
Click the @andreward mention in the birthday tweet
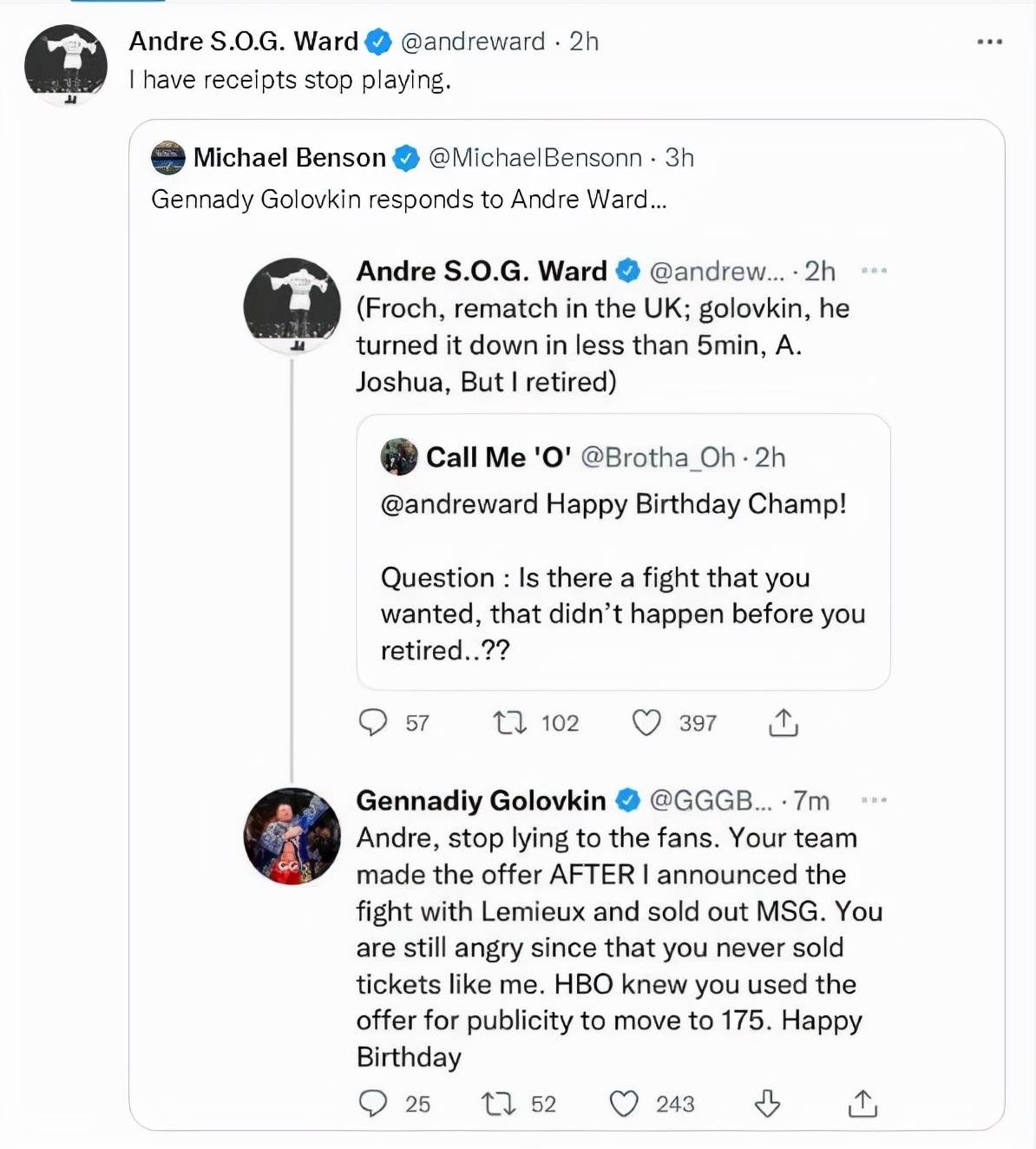pyautogui.click(x=459, y=504)
